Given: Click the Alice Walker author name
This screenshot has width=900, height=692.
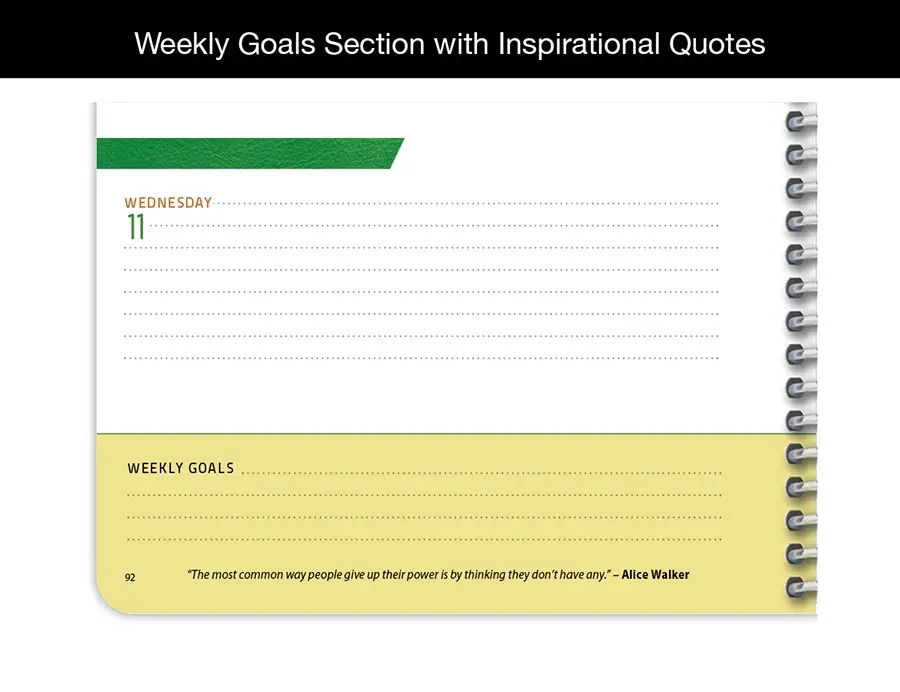Looking at the screenshot, I should pos(655,575).
